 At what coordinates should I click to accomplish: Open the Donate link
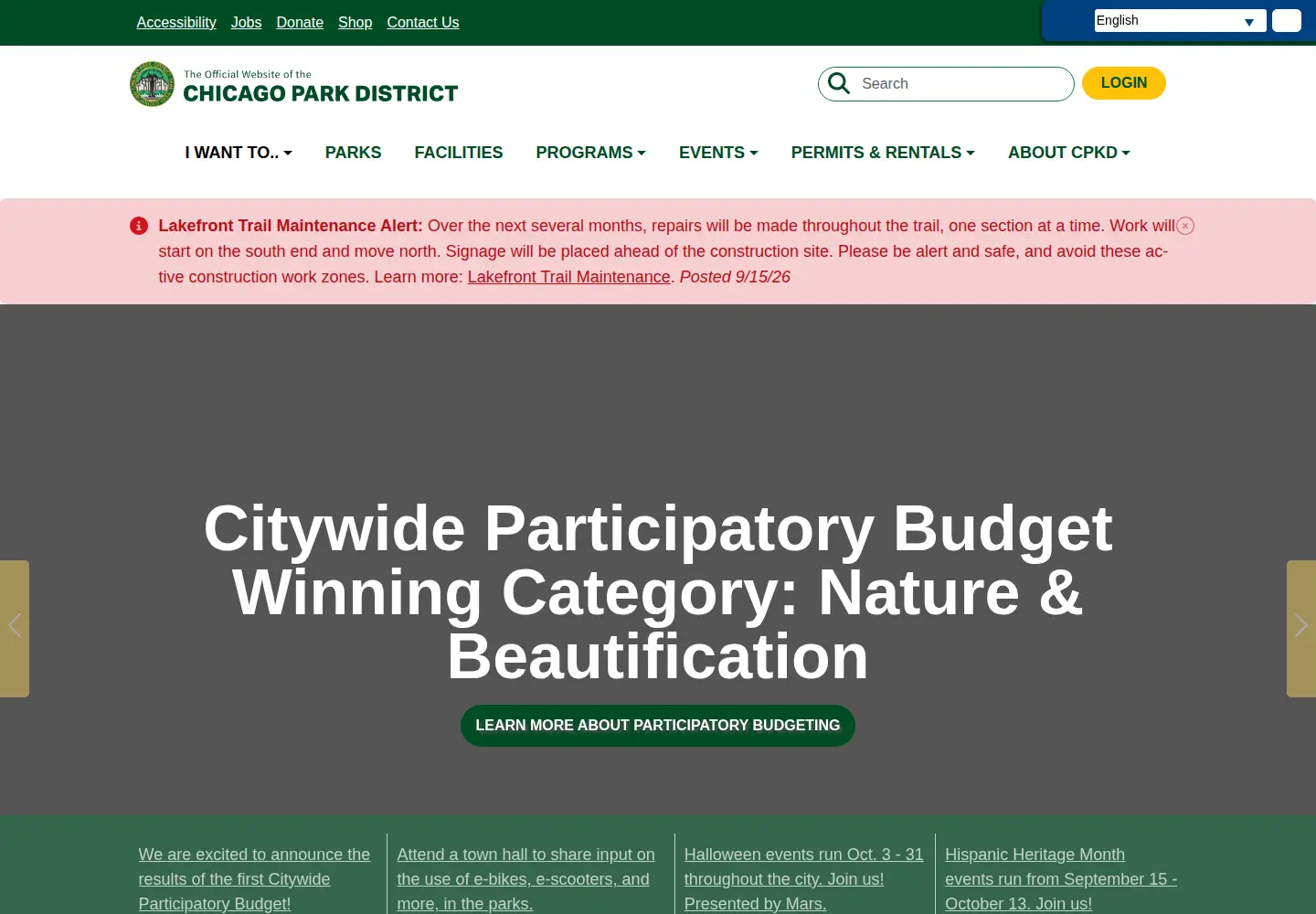pos(300,22)
